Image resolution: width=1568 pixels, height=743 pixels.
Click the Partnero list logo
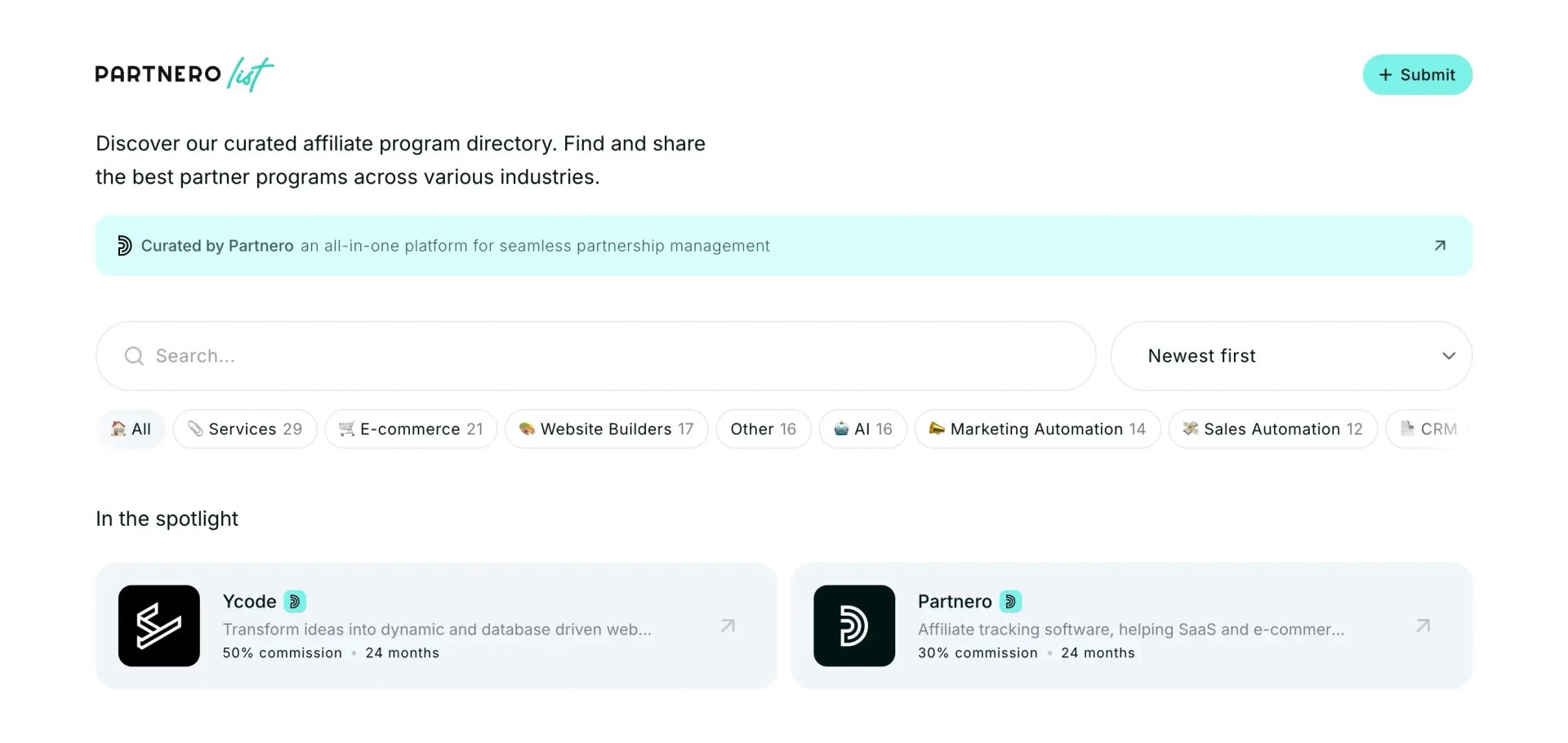pyautogui.click(x=185, y=74)
